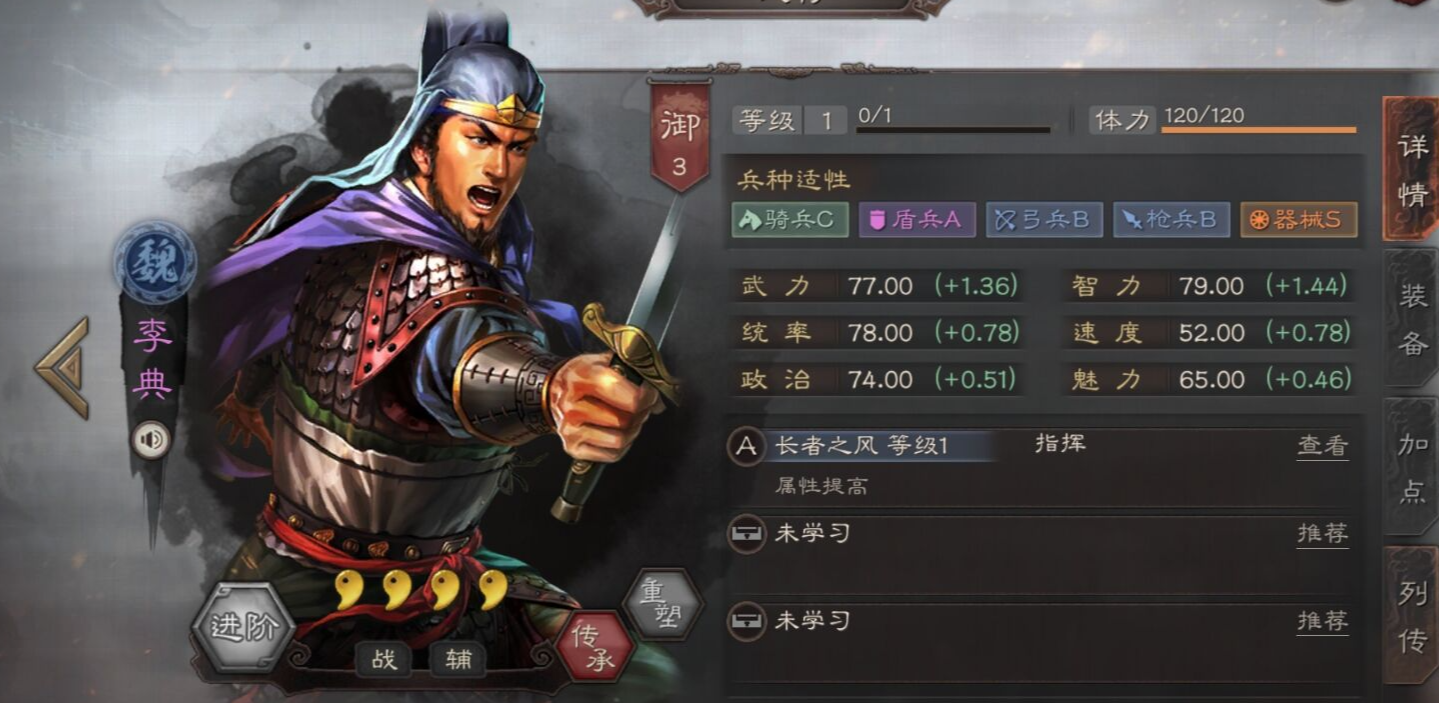Viewport: 1439px width, 703px height.
Task: Tap the 器械S troop aptitude tag
Action: [x=1299, y=220]
